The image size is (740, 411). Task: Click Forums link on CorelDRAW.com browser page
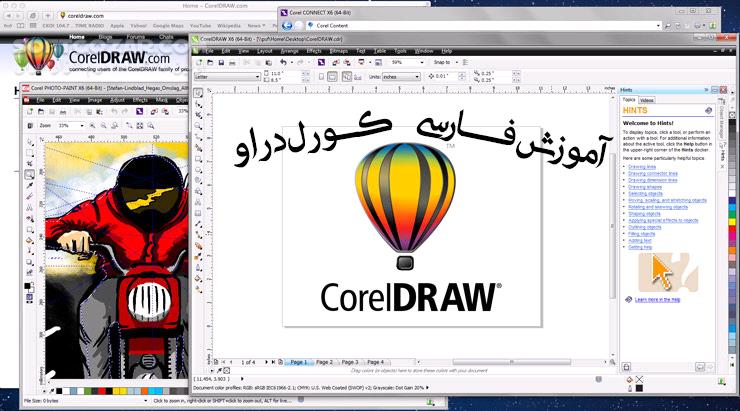pos(135,37)
